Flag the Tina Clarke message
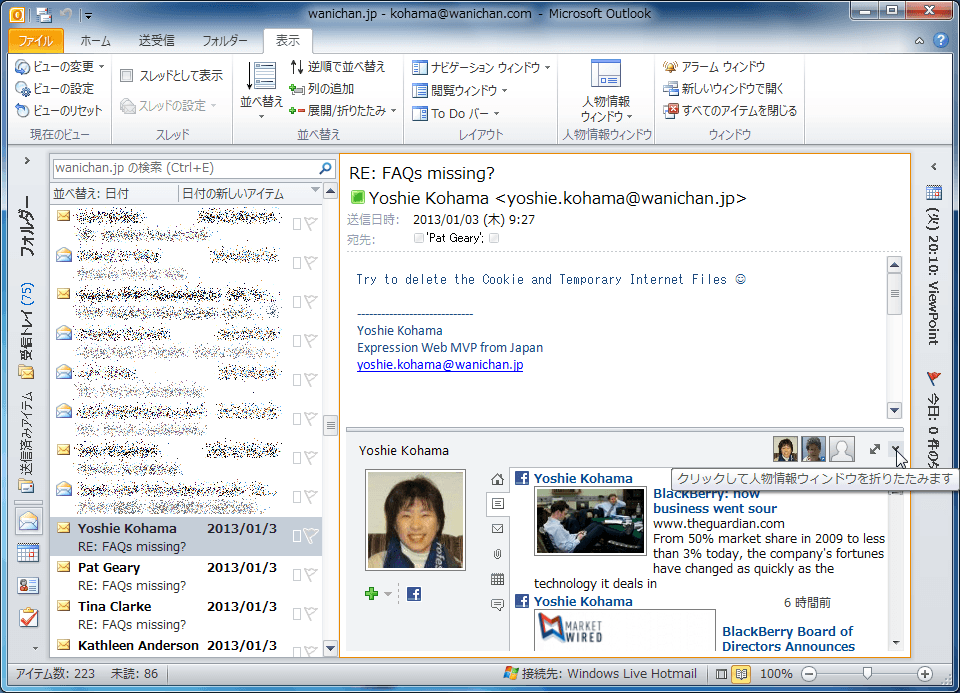The height and width of the screenshot is (693, 960). (311, 614)
